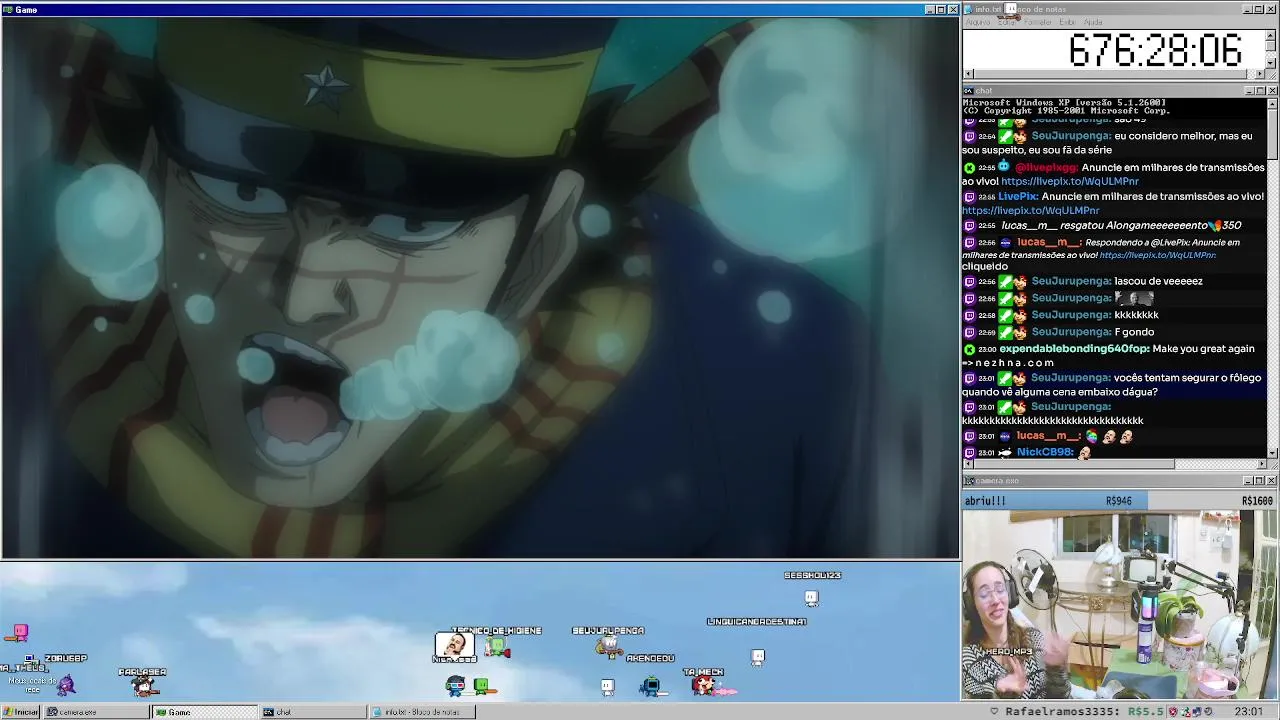Click the PARLASEA character in the overlay
This screenshot has width=1280, height=720.
click(x=145, y=686)
